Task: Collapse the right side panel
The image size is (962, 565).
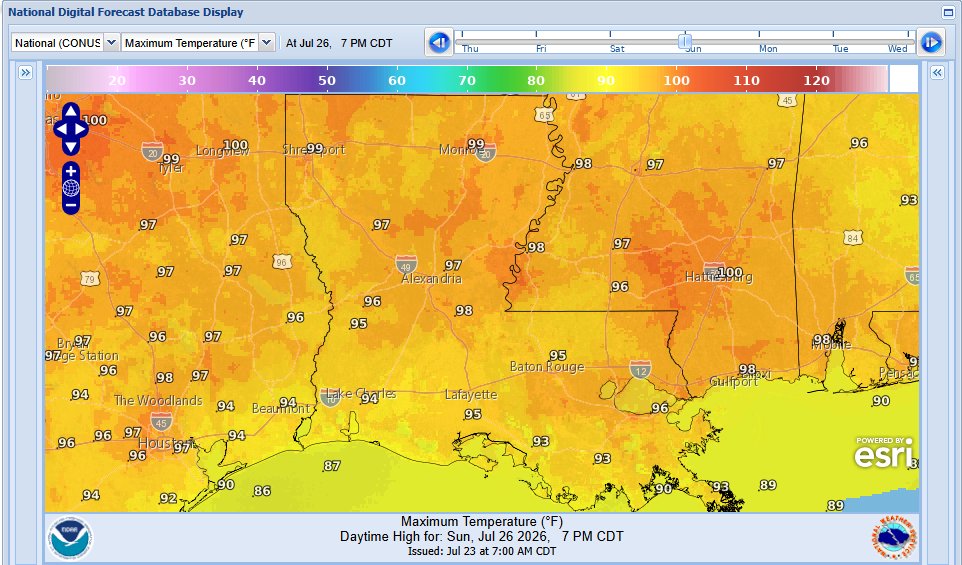Action: (937, 73)
